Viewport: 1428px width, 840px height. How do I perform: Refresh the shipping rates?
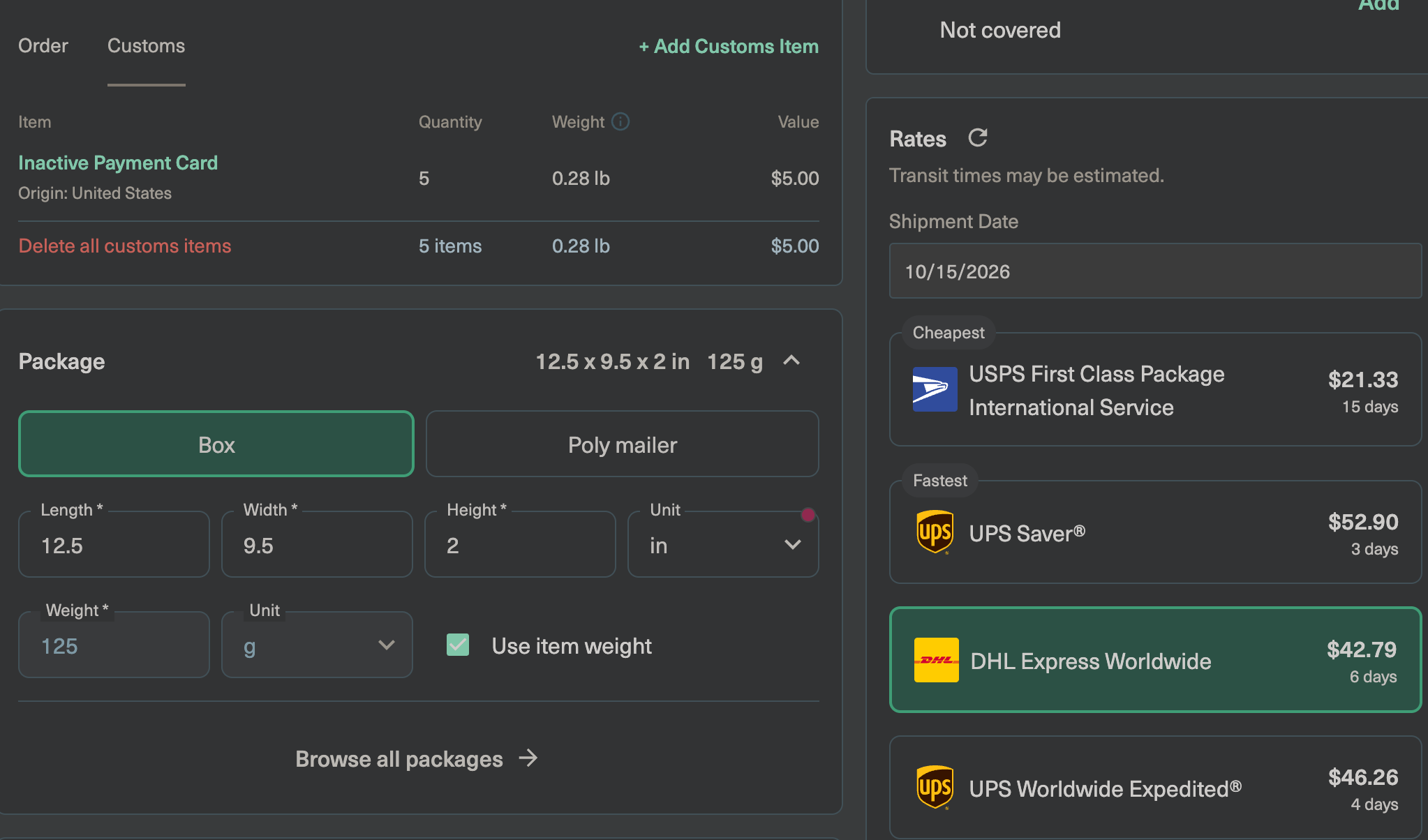[978, 137]
